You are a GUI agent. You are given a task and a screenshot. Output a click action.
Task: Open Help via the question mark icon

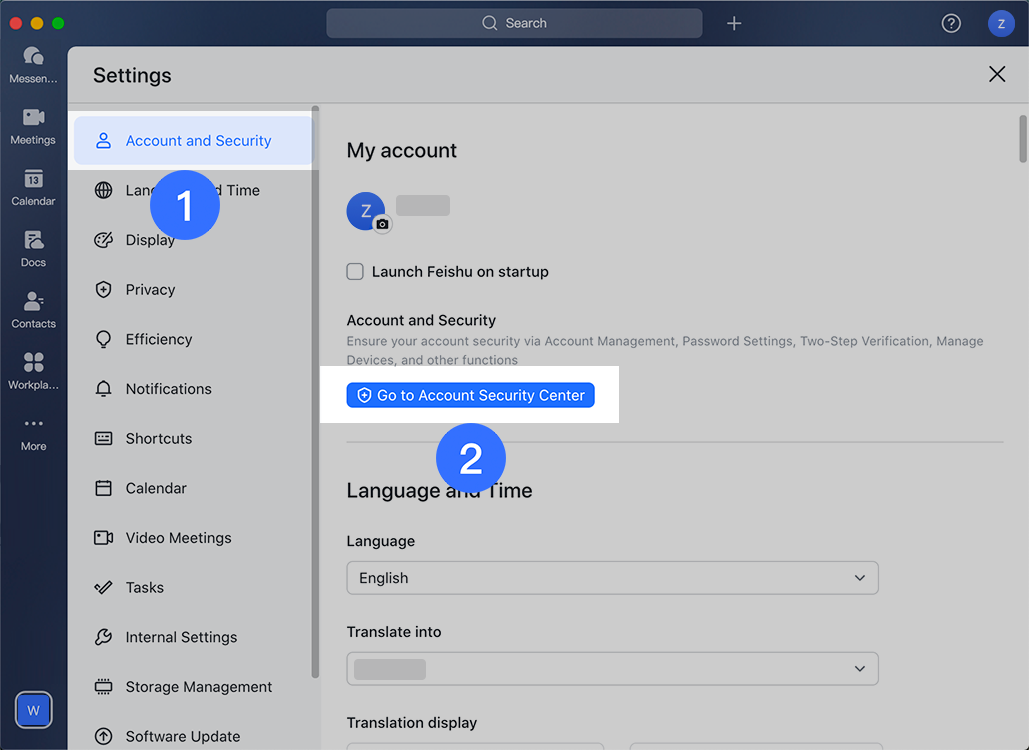(951, 22)
